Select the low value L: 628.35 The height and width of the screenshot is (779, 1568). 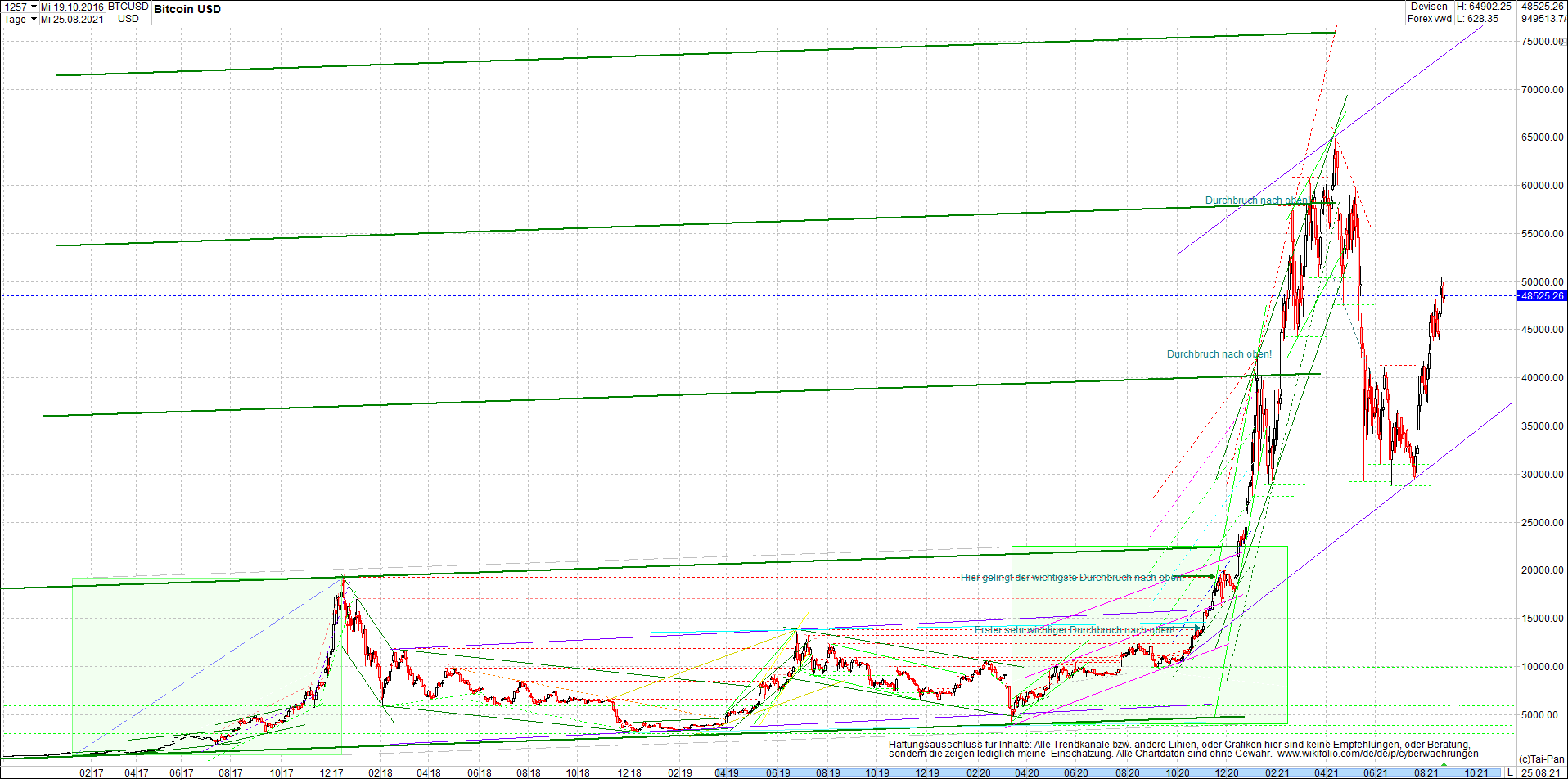coord(1478,19)
